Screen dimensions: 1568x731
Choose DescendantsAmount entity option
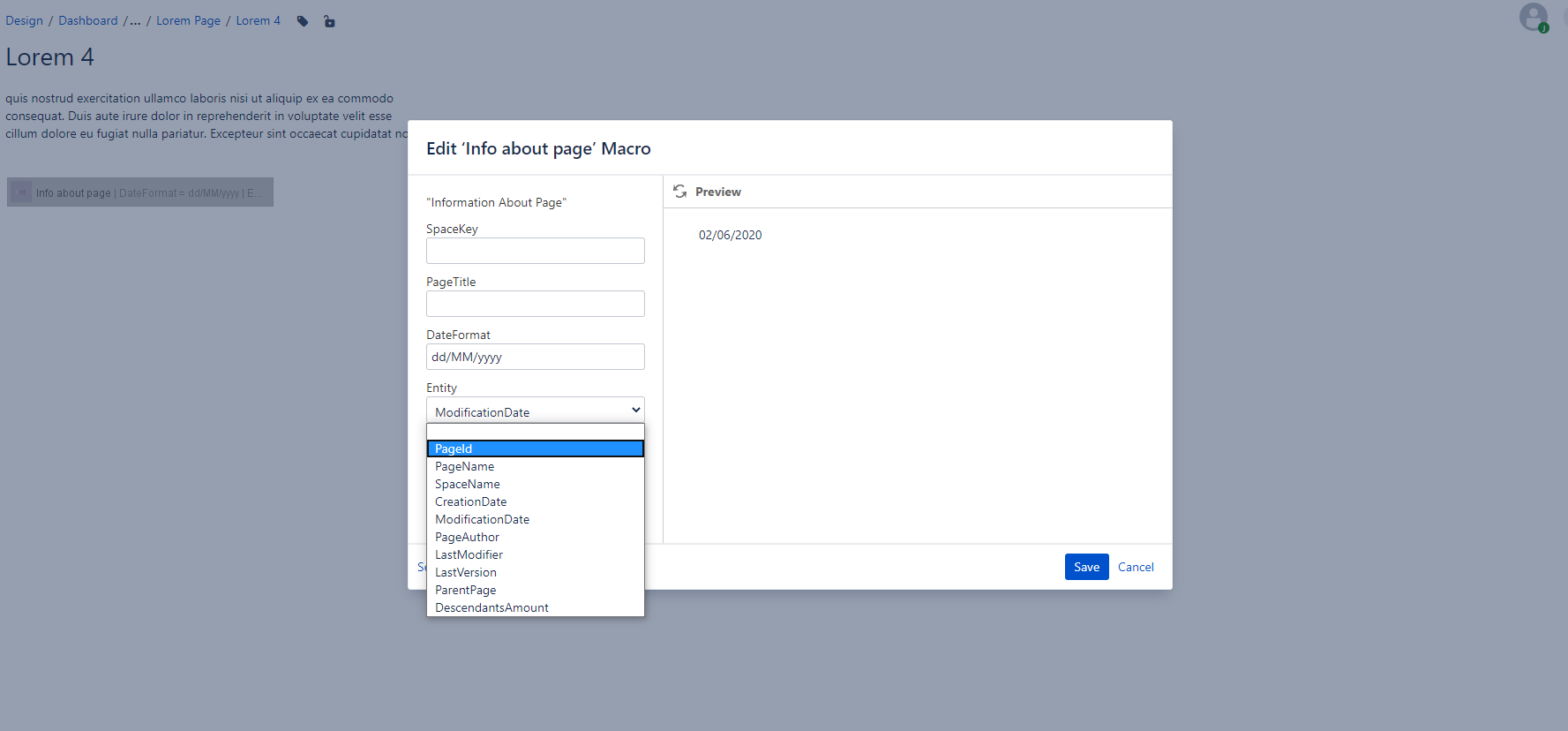536,607
